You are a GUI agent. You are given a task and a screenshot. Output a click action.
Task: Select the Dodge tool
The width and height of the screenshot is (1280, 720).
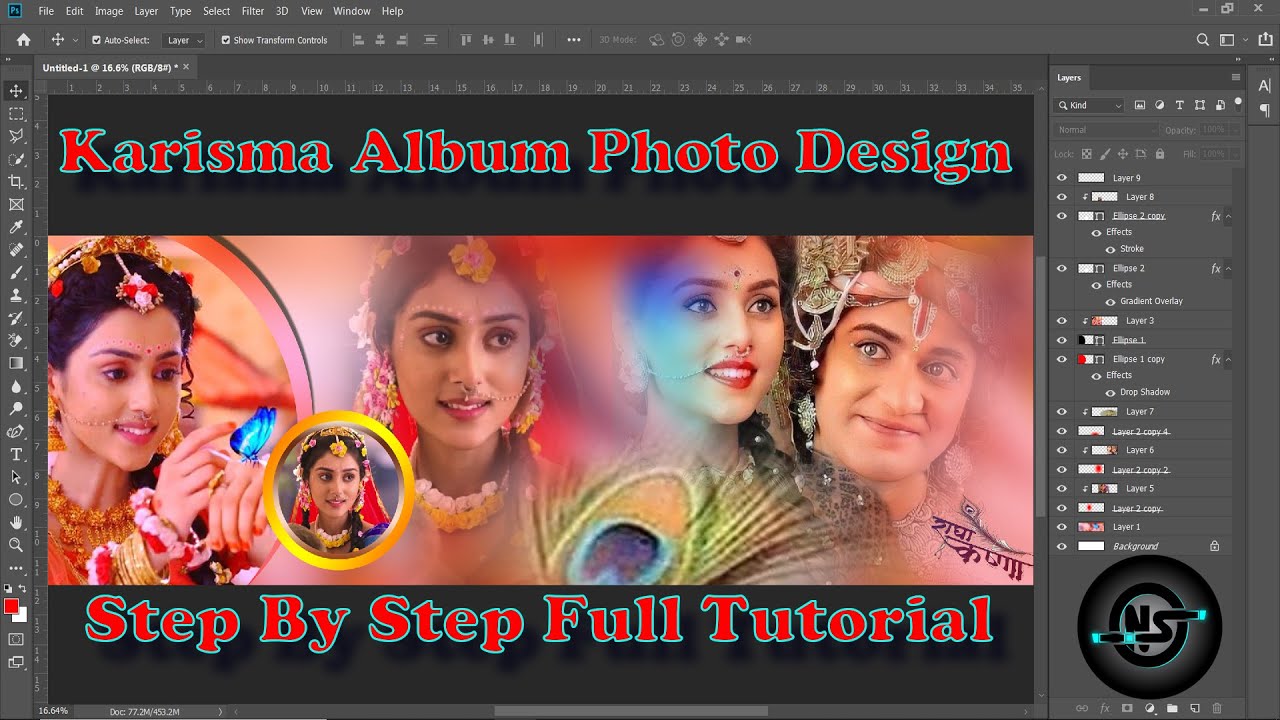[x=16, y=408]
